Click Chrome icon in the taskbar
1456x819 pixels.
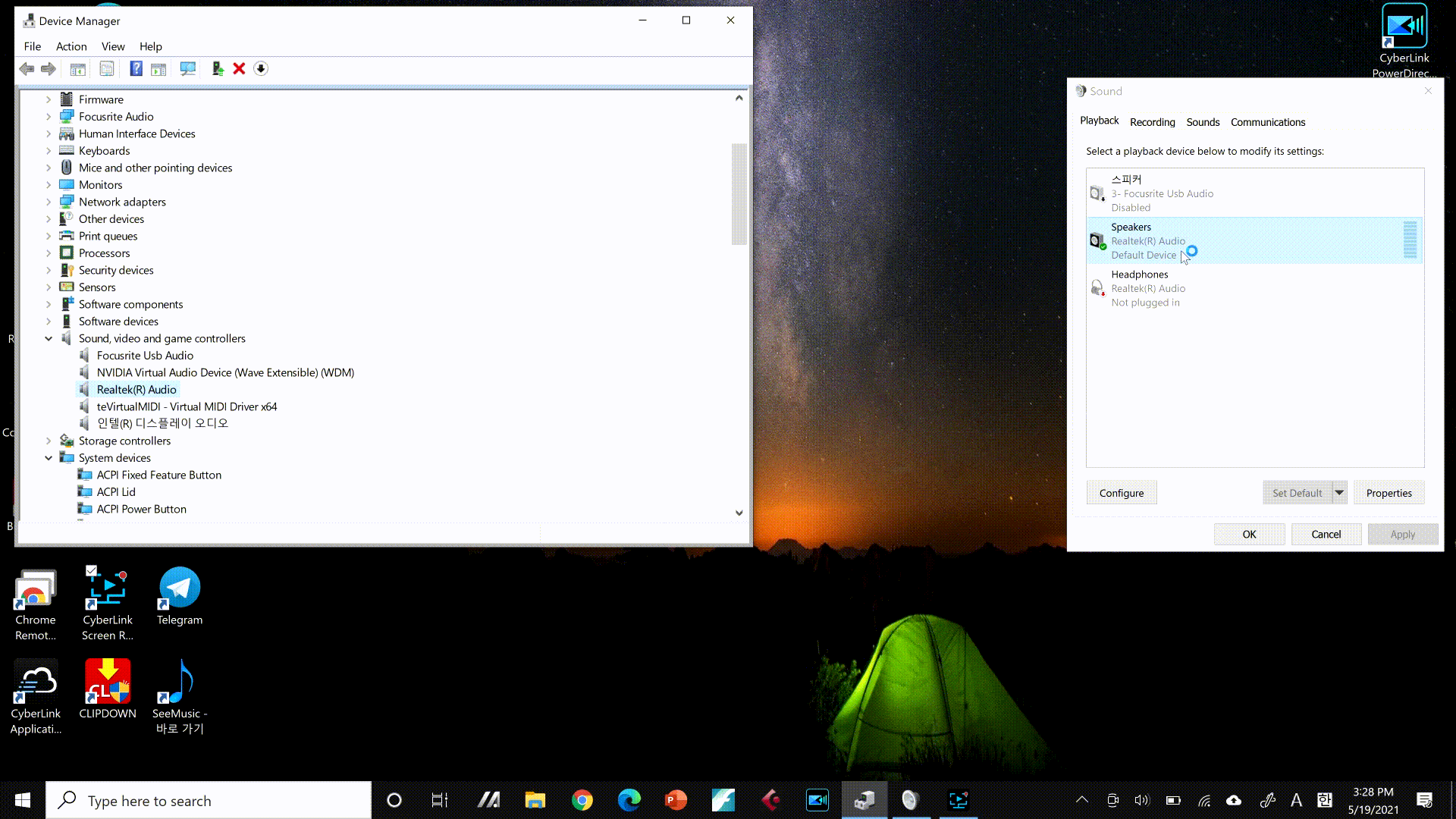(x=582, y=800)
